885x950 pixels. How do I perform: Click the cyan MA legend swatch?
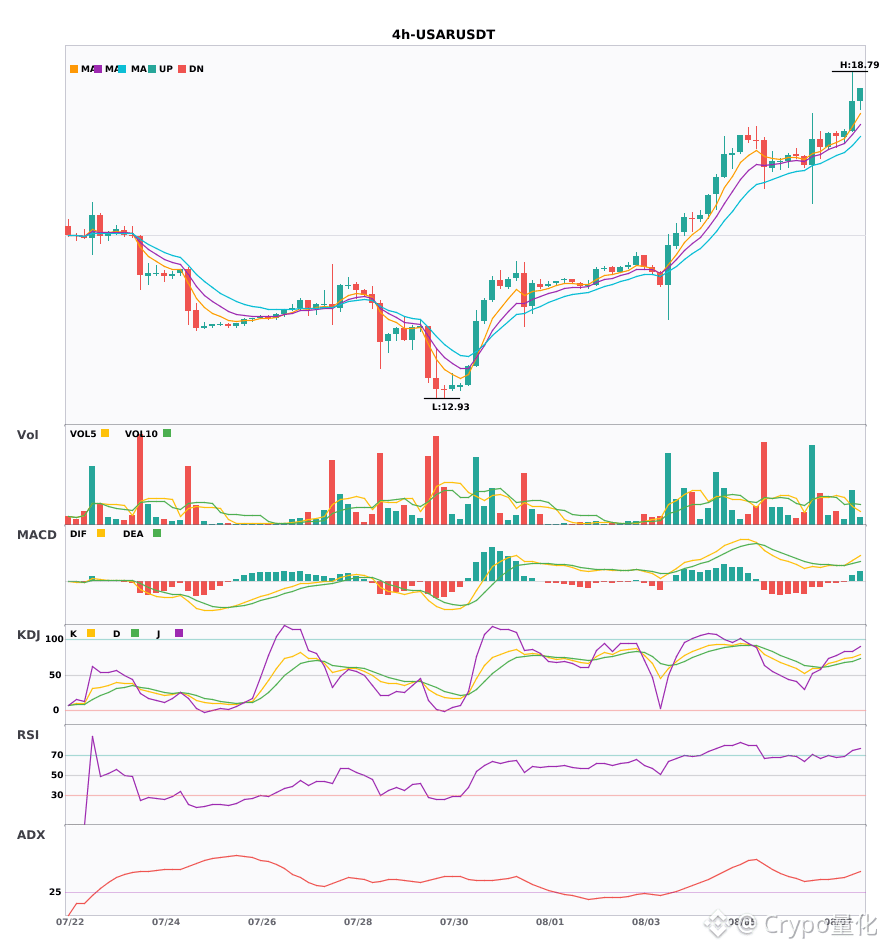coord(122,69)
